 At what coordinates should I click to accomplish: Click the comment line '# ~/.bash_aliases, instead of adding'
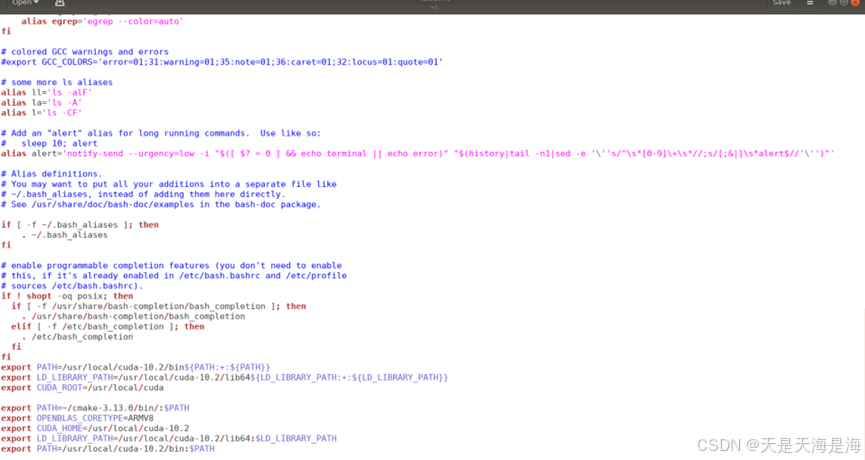coord(143,194)
